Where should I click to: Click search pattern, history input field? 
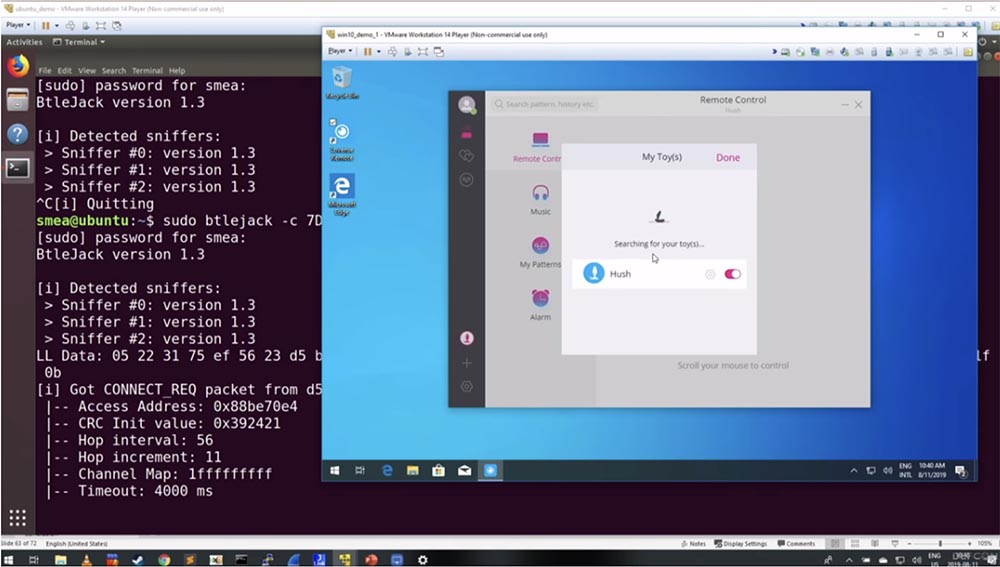point(545,104)
